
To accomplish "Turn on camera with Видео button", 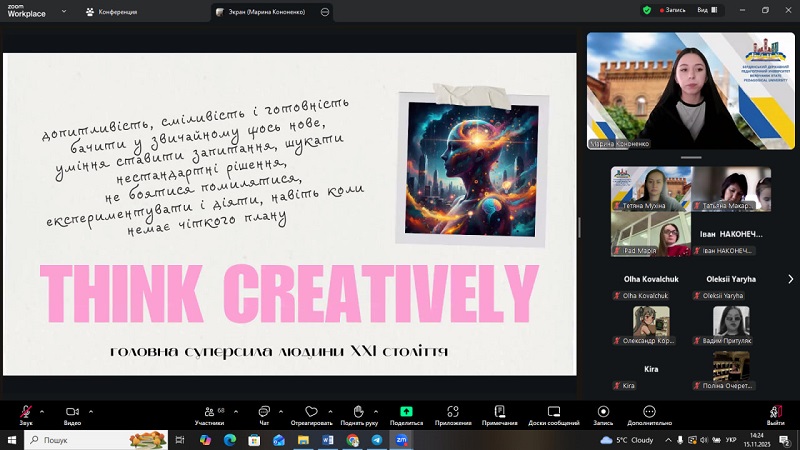I will (72, 411).
